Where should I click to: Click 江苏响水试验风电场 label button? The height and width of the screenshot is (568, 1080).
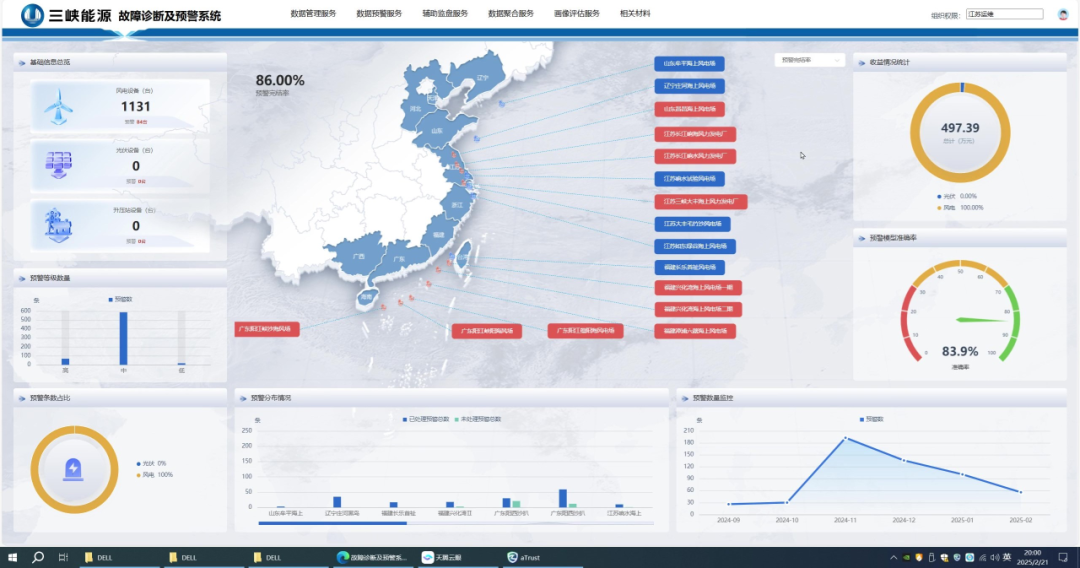pos(689,179)
